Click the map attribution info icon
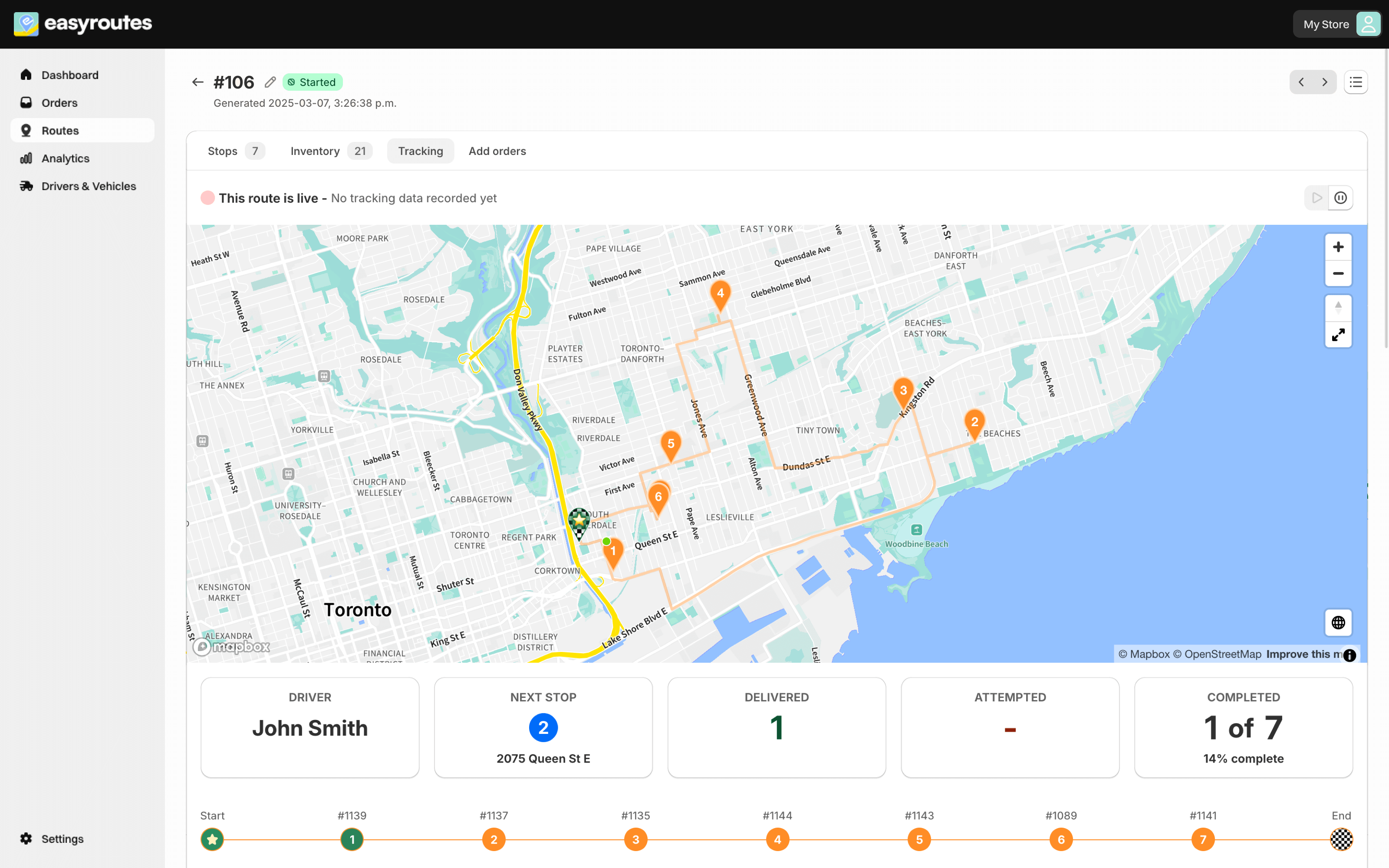Viewport: 1389px width, 868px height. coord(1350,655)
